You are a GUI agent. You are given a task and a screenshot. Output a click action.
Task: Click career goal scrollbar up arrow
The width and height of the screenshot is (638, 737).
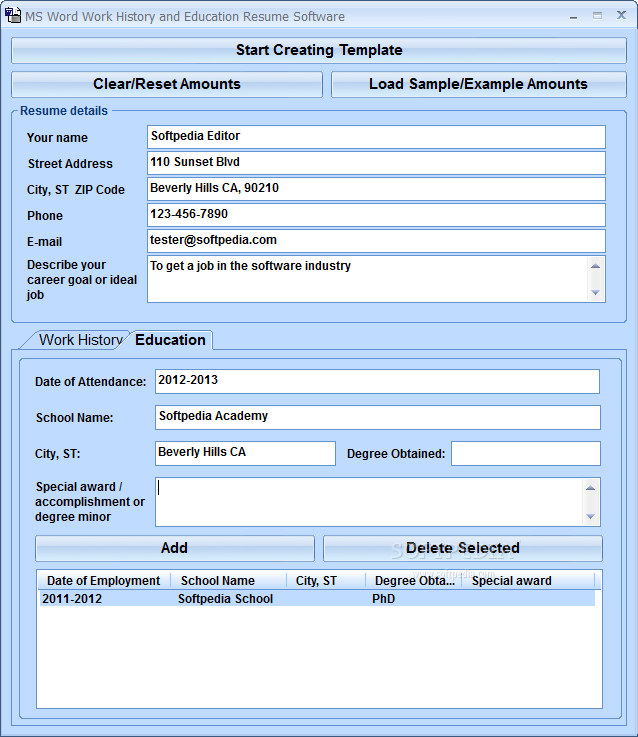pos(595,266)
